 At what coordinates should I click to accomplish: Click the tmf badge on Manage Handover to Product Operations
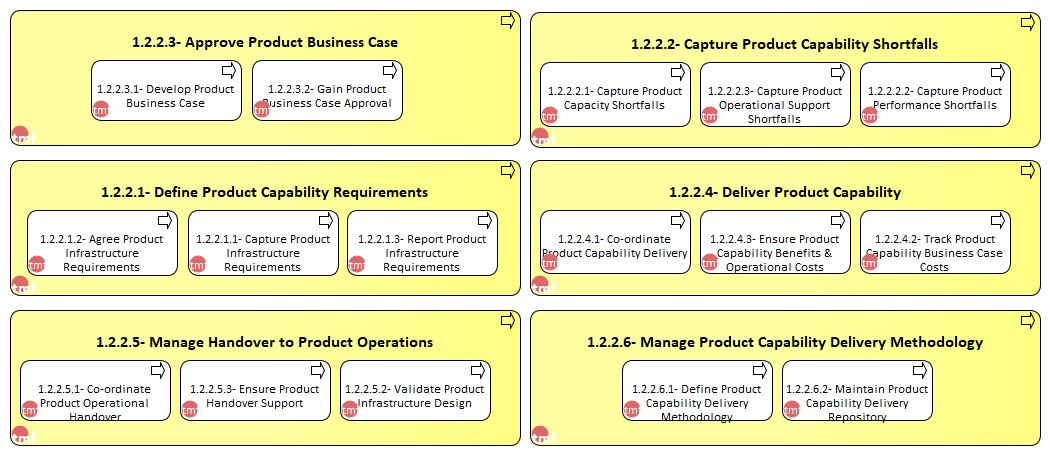coord(20,434)
